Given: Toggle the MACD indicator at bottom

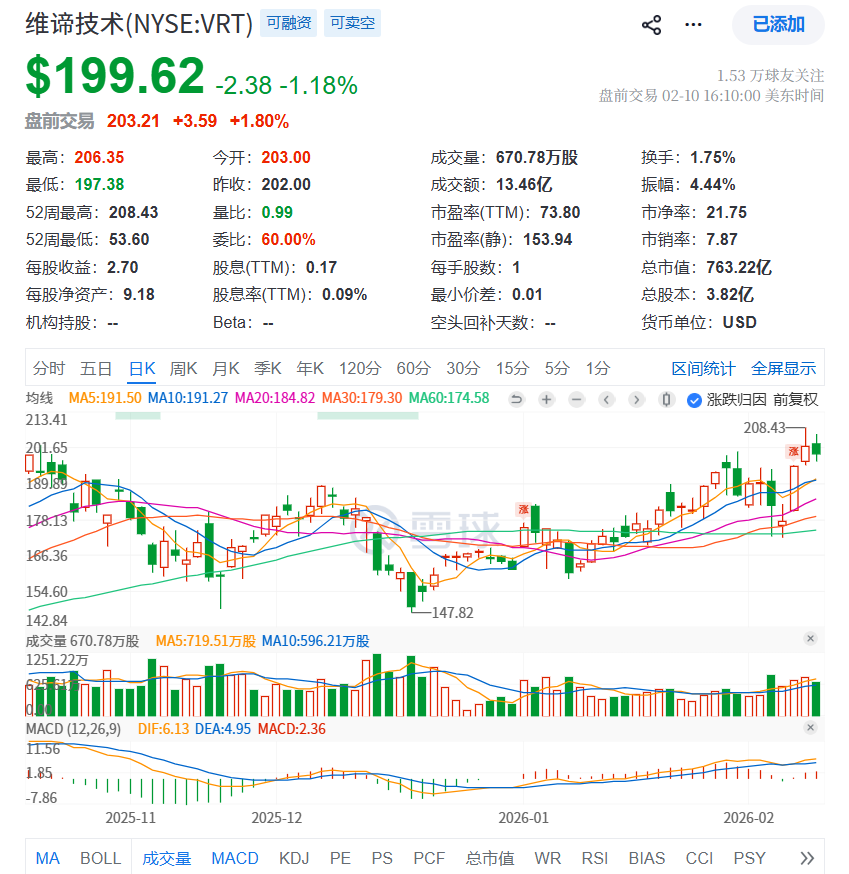Looking at the screenshot, I should [235, 858].
